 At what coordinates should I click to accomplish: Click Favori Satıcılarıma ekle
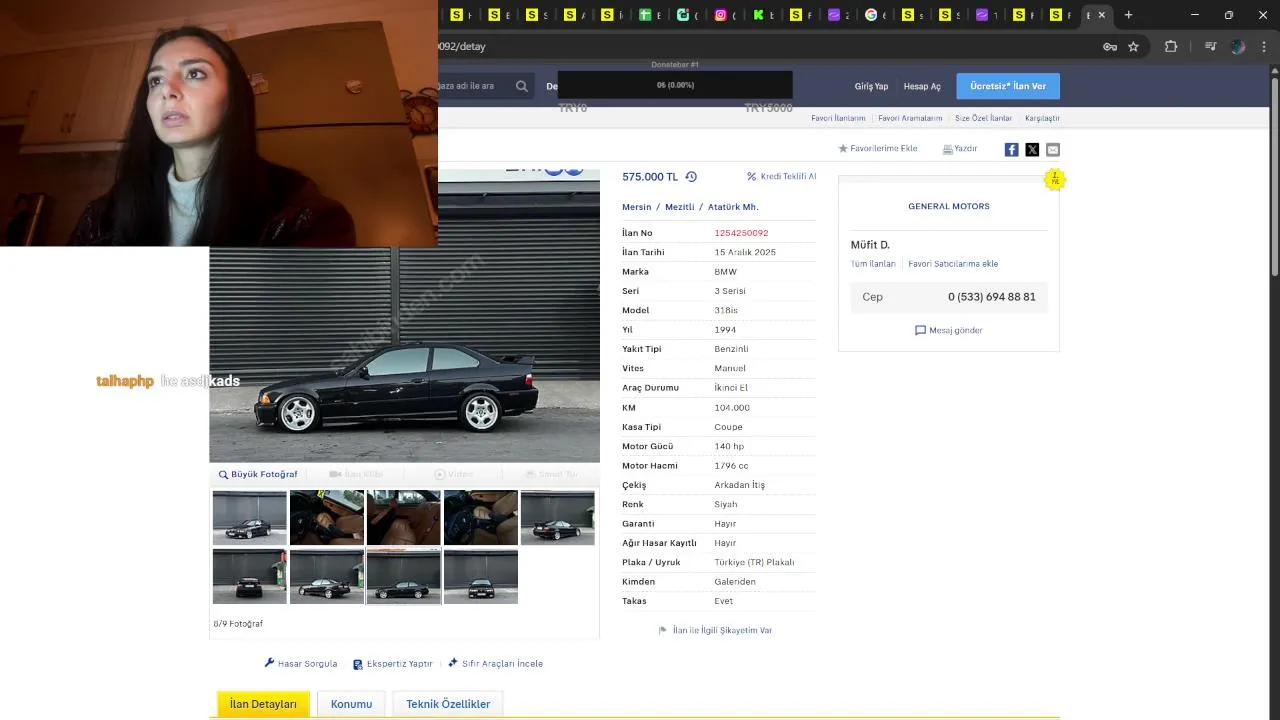tap(953, 264)
